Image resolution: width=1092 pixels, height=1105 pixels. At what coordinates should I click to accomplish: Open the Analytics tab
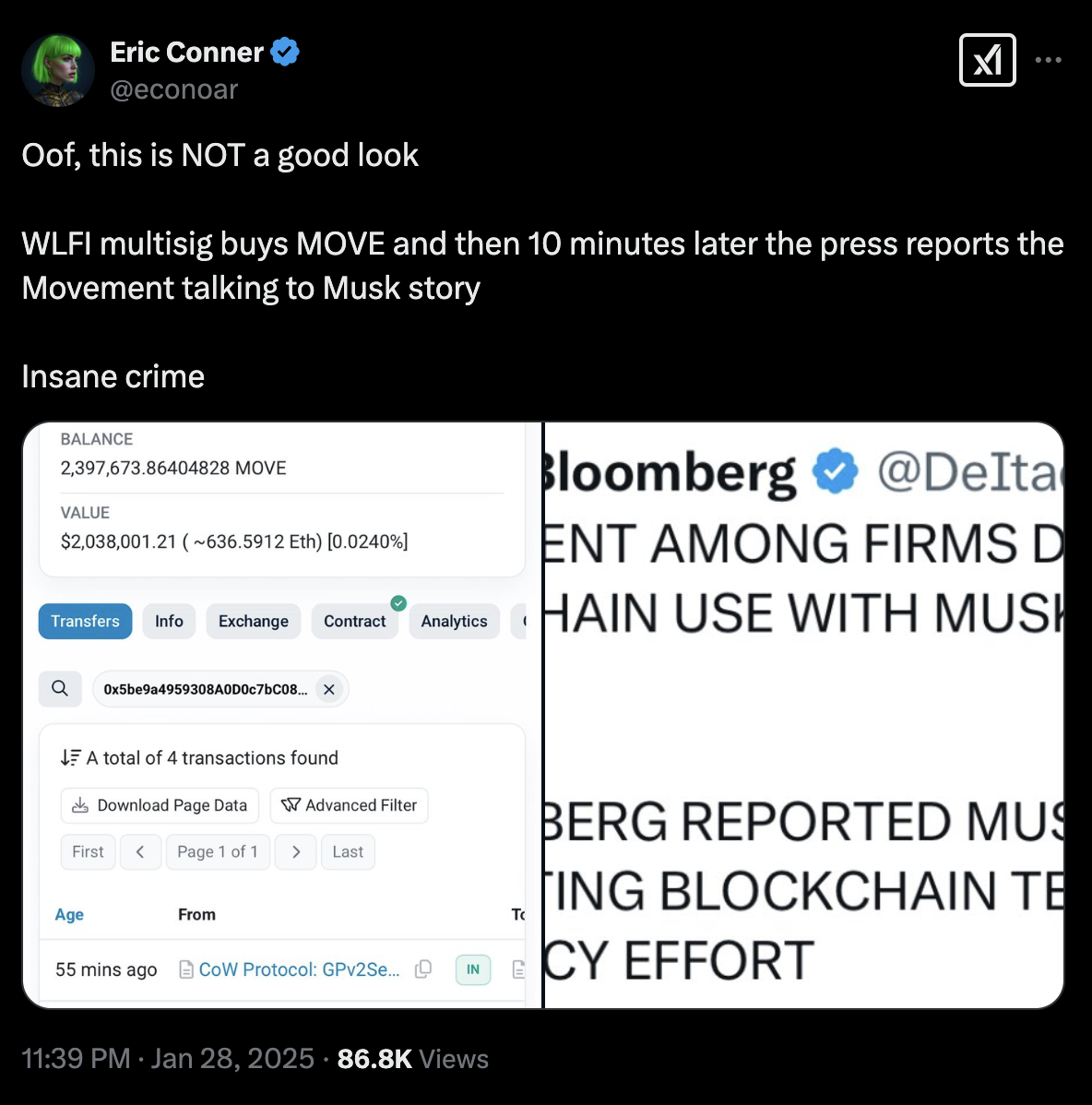(454, 621)
